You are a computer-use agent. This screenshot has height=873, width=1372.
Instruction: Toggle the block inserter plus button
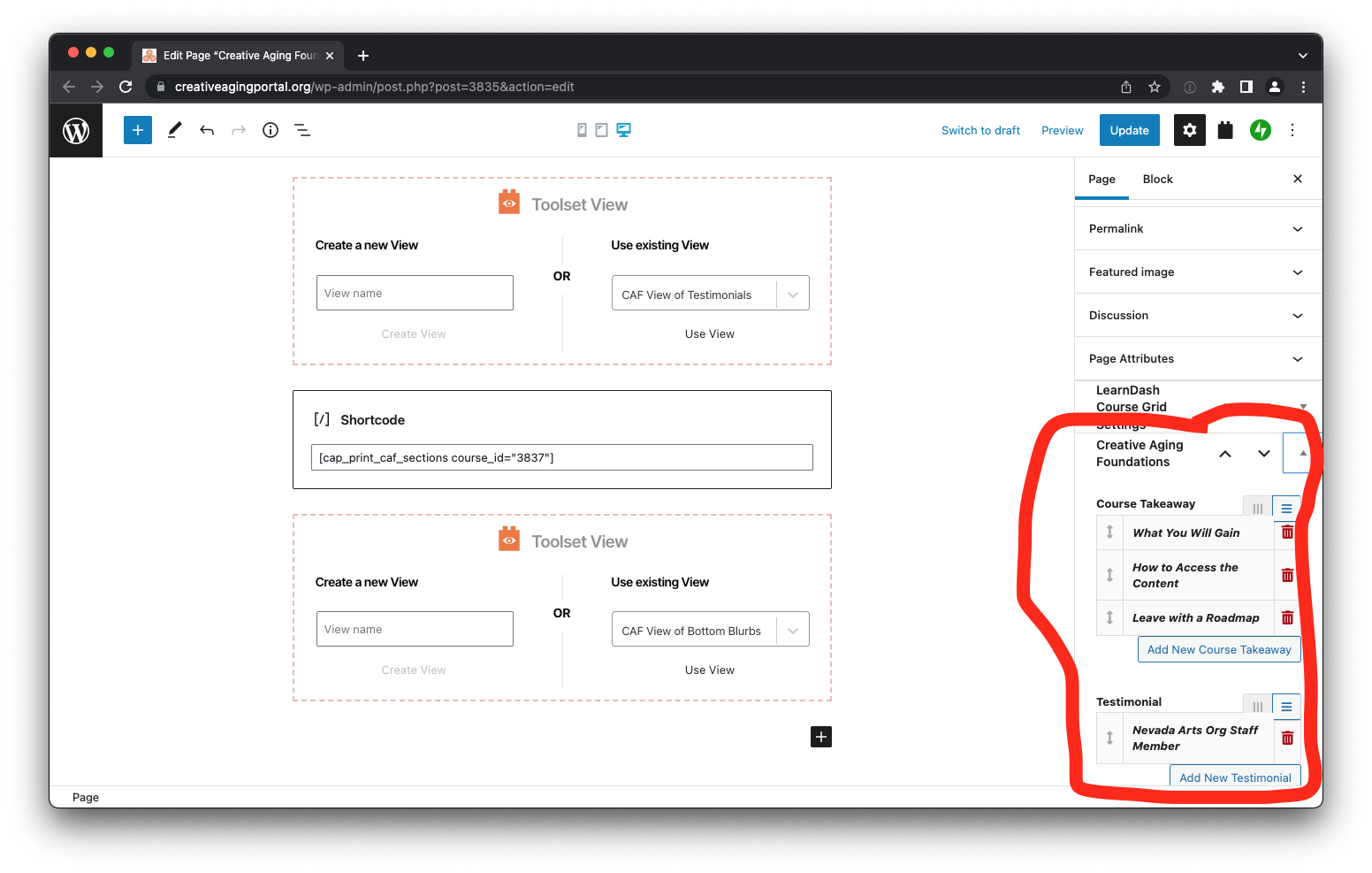tap(138, 130)
